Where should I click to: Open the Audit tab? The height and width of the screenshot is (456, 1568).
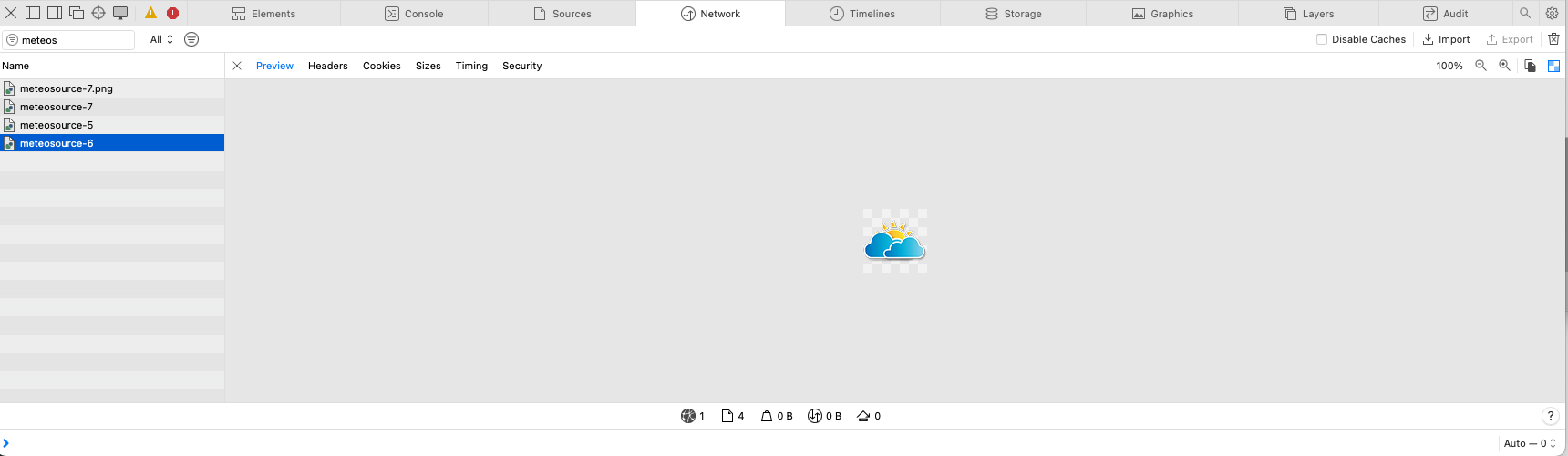(1445, 14)
